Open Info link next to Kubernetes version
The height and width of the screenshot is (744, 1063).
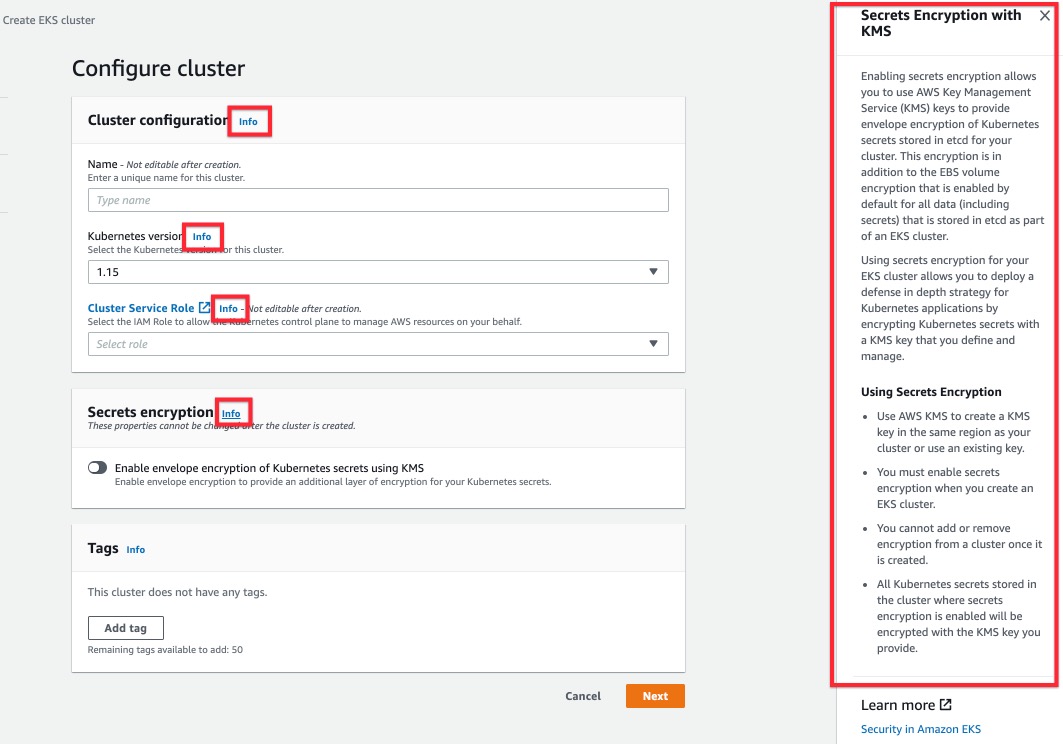point(202,237)
